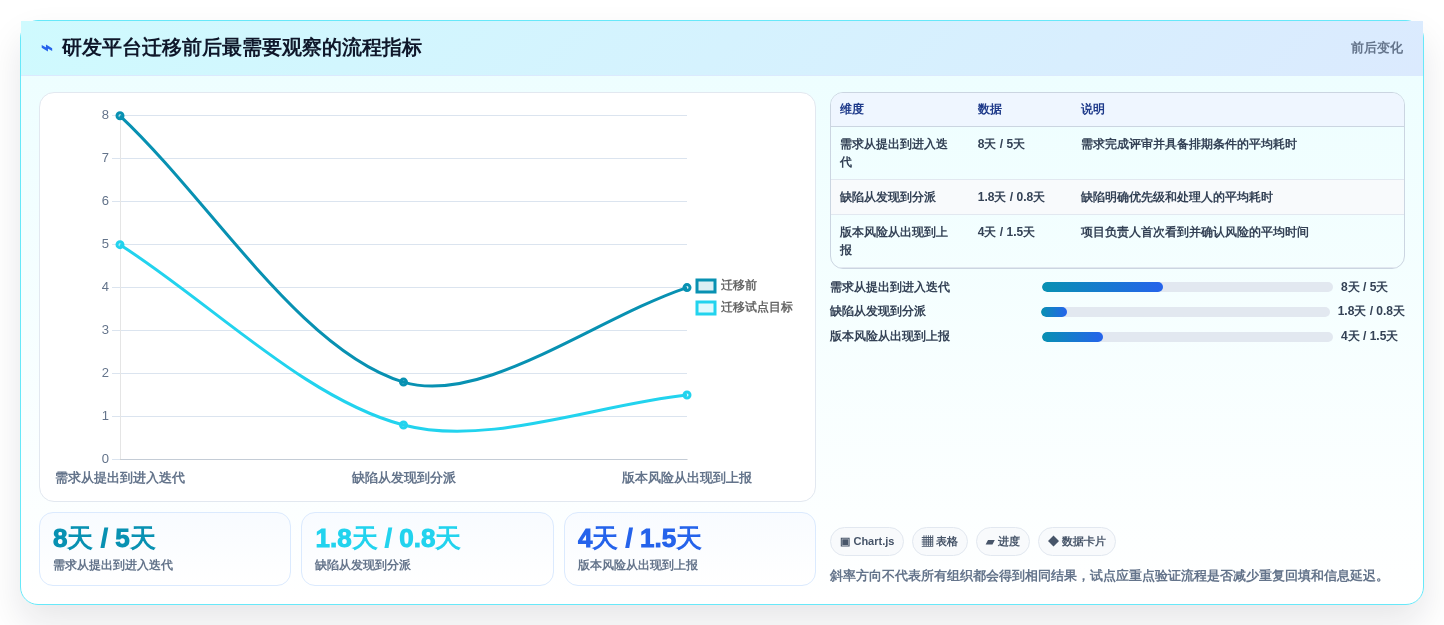Click the 进度 tag chip
Image resolution: width=1444 pixels, height=625 pixels.
point(1003,542)
